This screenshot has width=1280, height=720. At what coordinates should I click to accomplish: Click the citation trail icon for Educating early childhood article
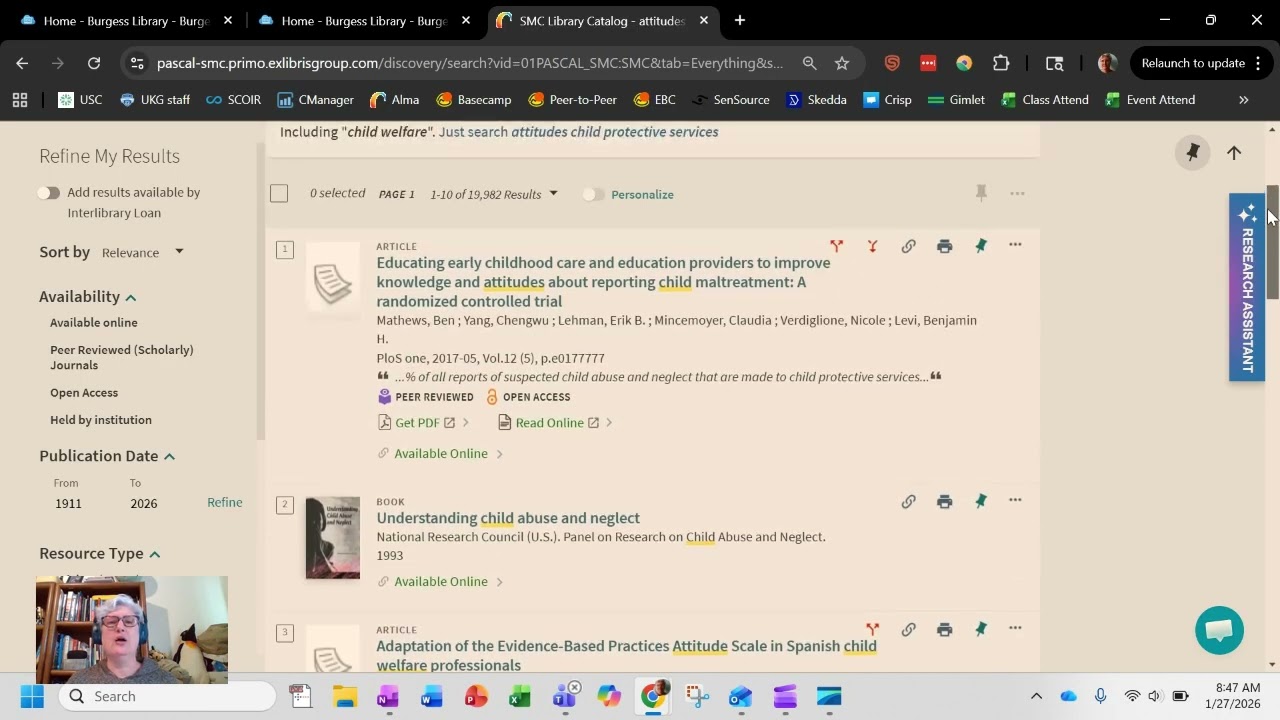837,246
